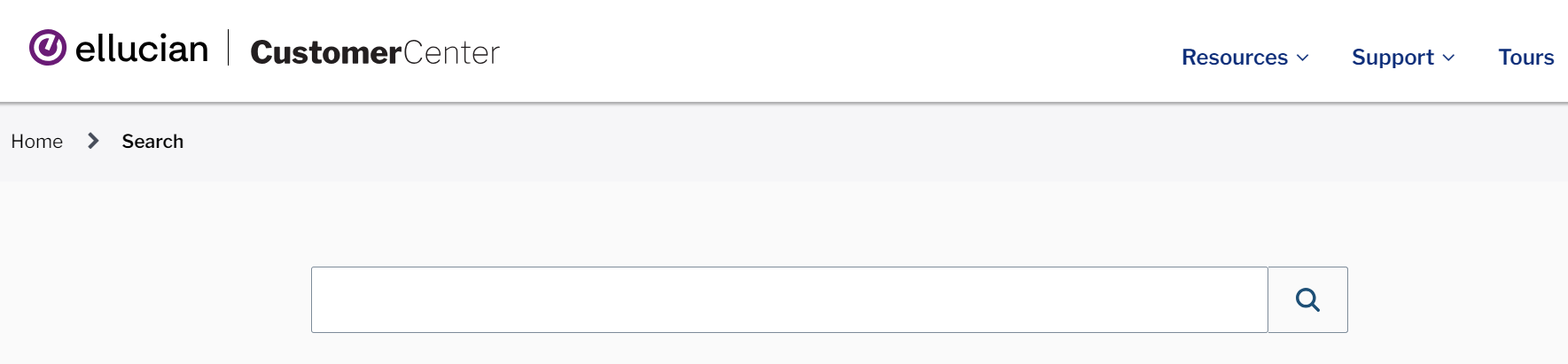
Task: Click the ellucian wordmark in the header
Action: point(142,49)
